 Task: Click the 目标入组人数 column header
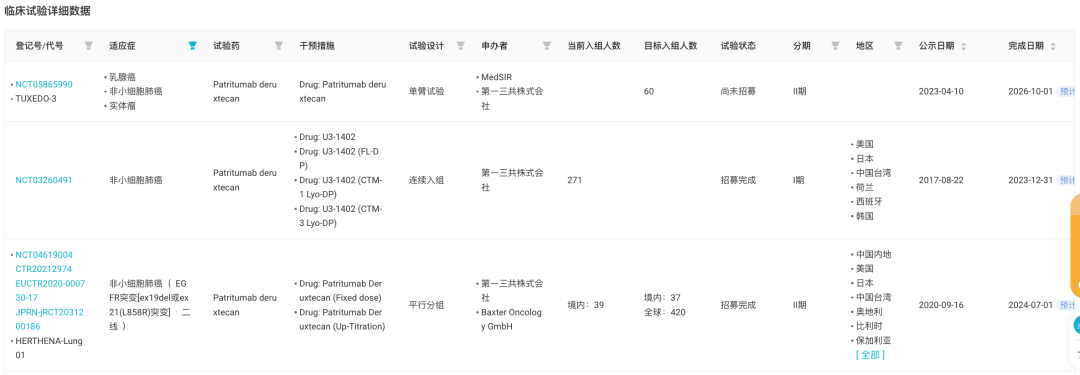(x=670, y=45)
